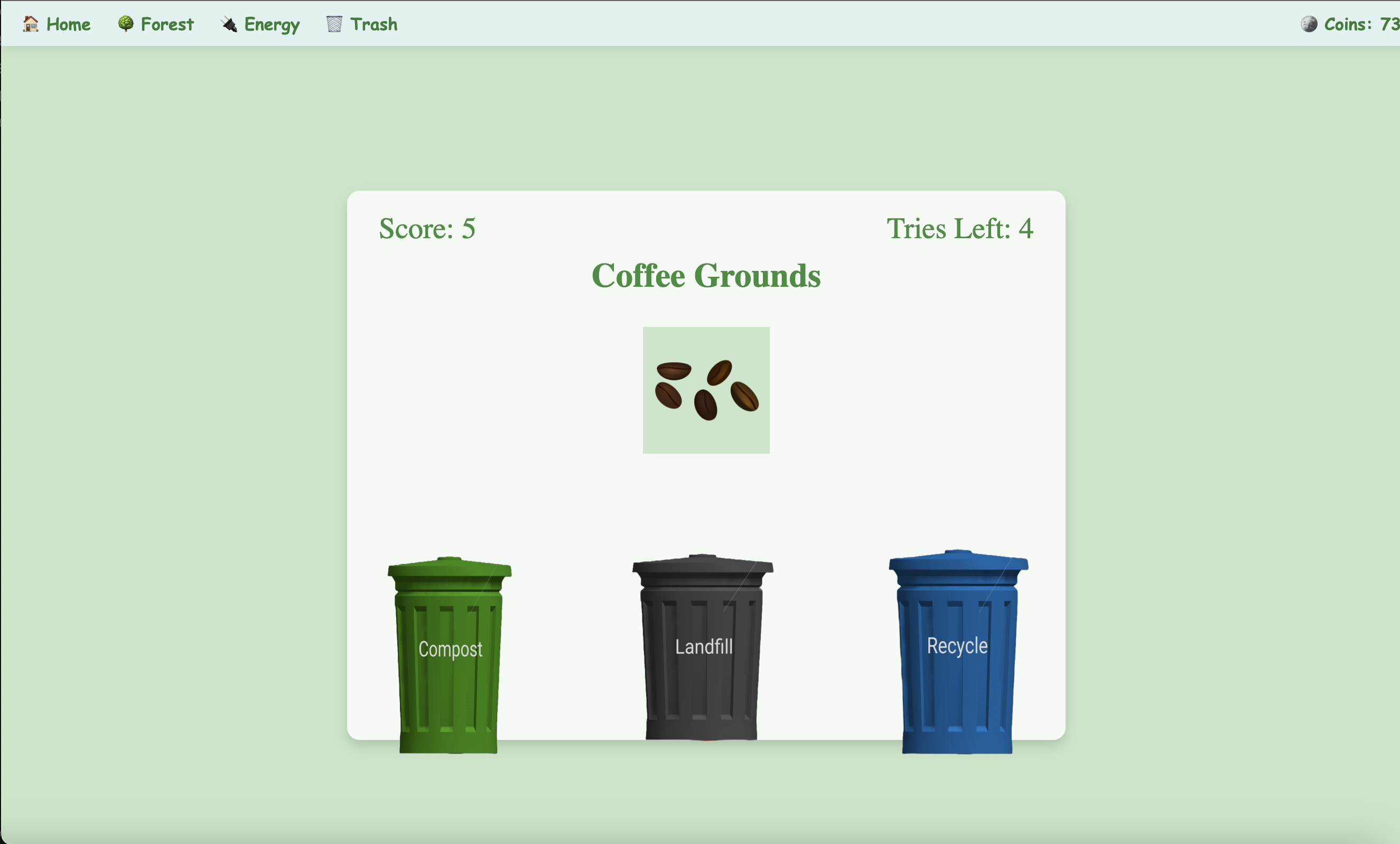The height and width of the screenshot is (844, 1400).
Task: Click the Recycle label on blue bin
Action: (957, 646)
